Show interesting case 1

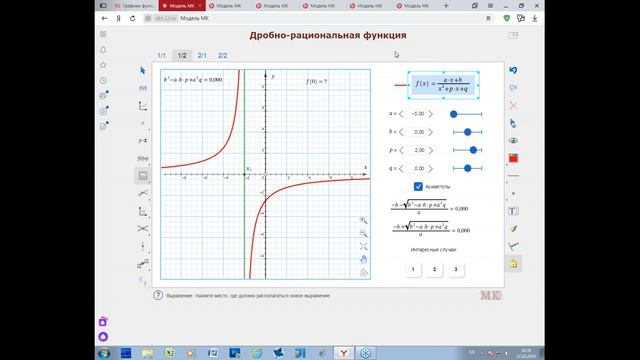(x=413, y=269)
